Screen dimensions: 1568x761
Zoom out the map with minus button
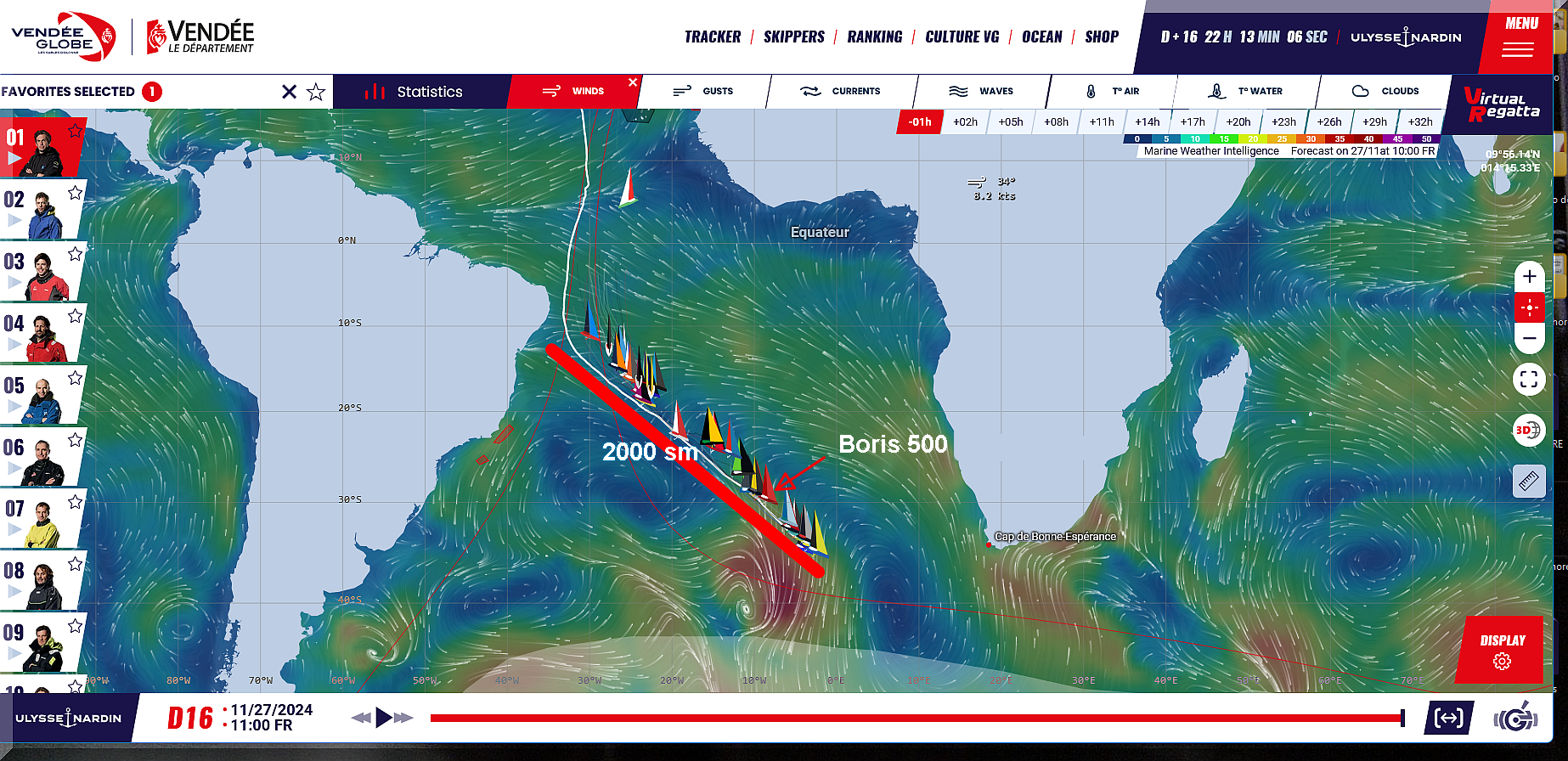1529,338
